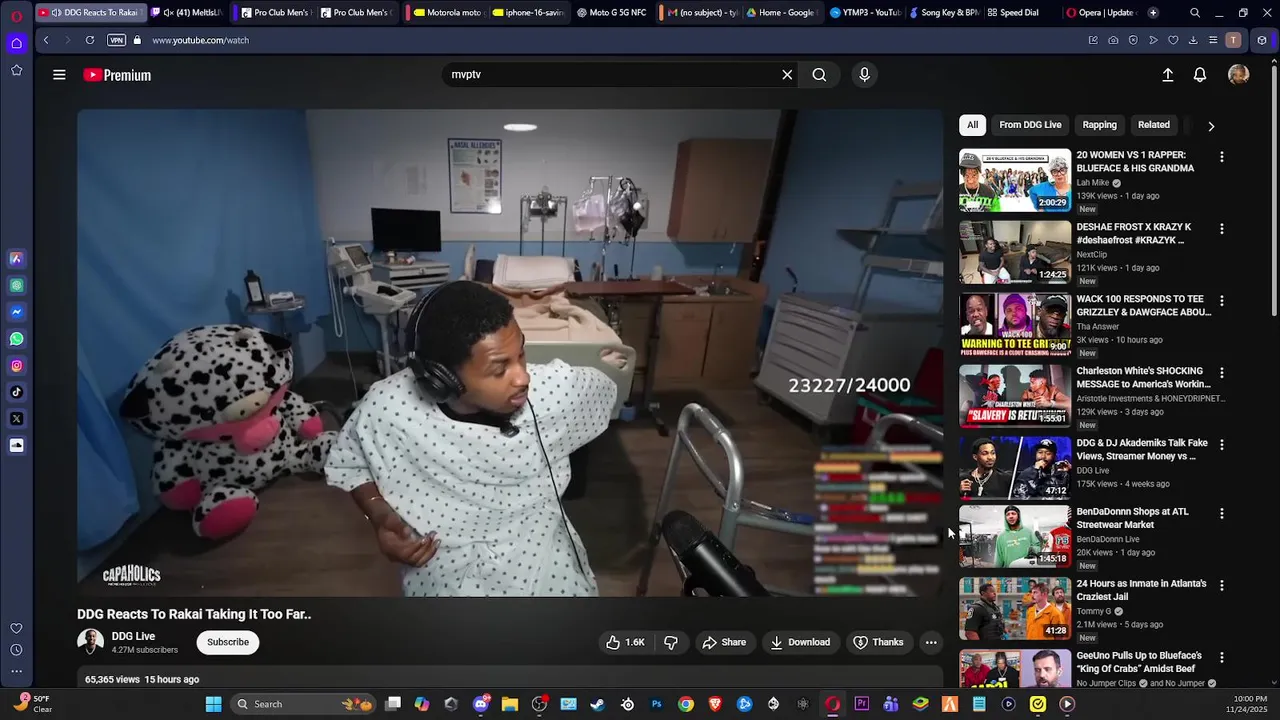This screenshot has height=720, width=1280.
Task: Open sidebar history clock icon
Action: coord(16,650)
